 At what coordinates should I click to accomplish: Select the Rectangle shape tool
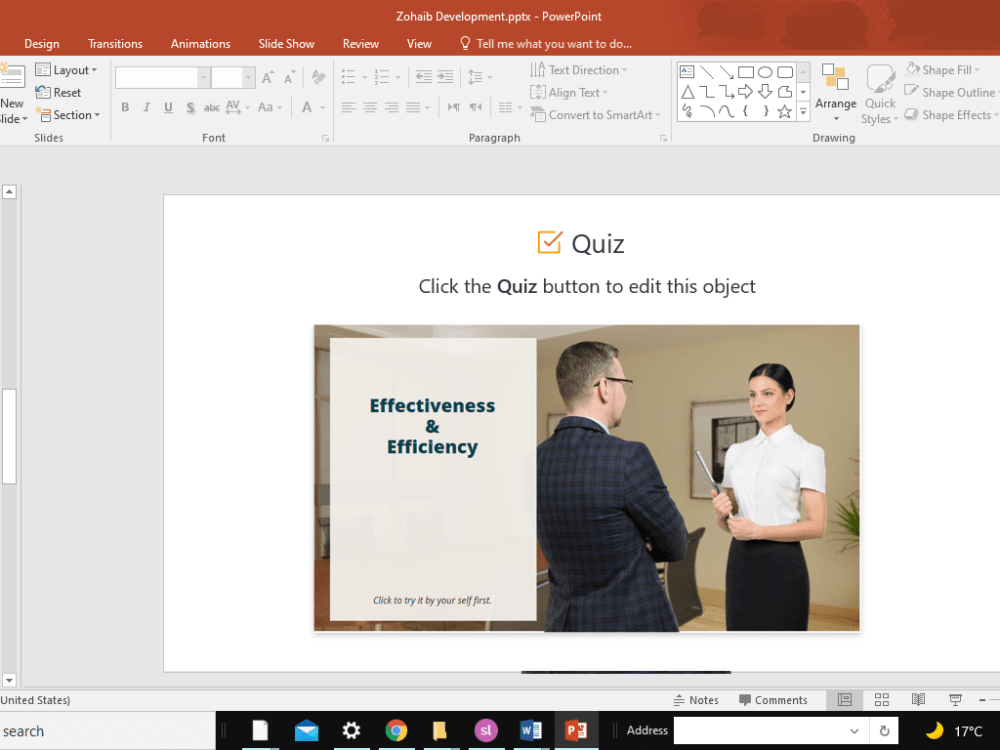(746, 71)
